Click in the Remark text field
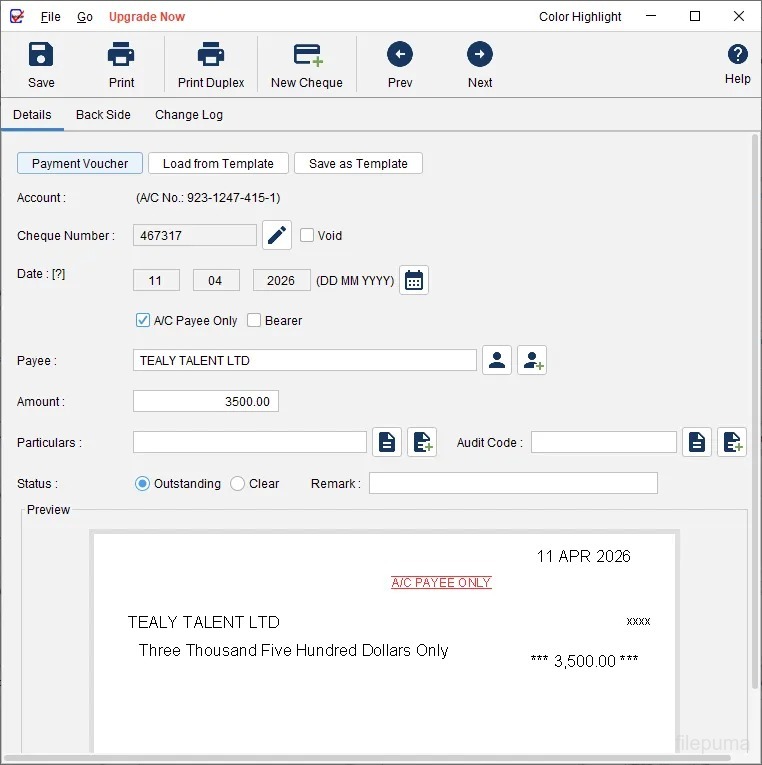Image resolution: width=762 pixels, height=765 pixels. (x=513, y=484)
